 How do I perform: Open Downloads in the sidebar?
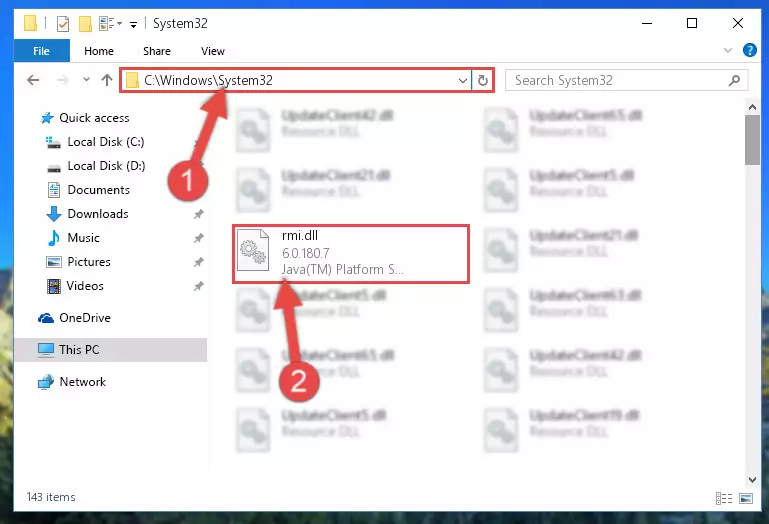[x=98, y=214]
